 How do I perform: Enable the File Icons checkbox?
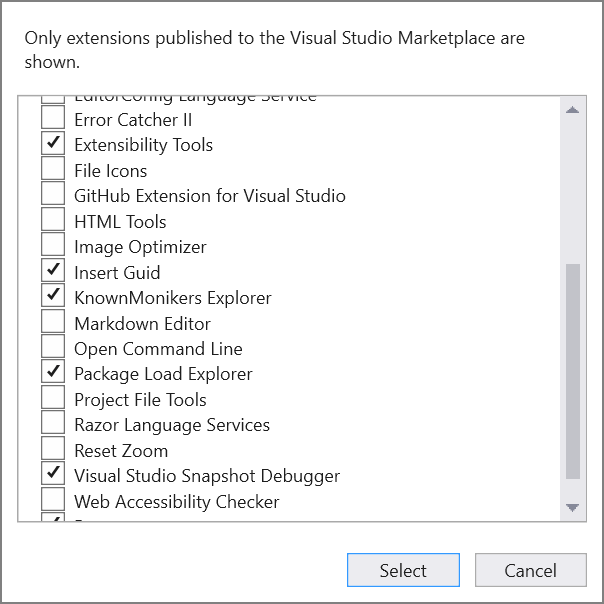53,168
